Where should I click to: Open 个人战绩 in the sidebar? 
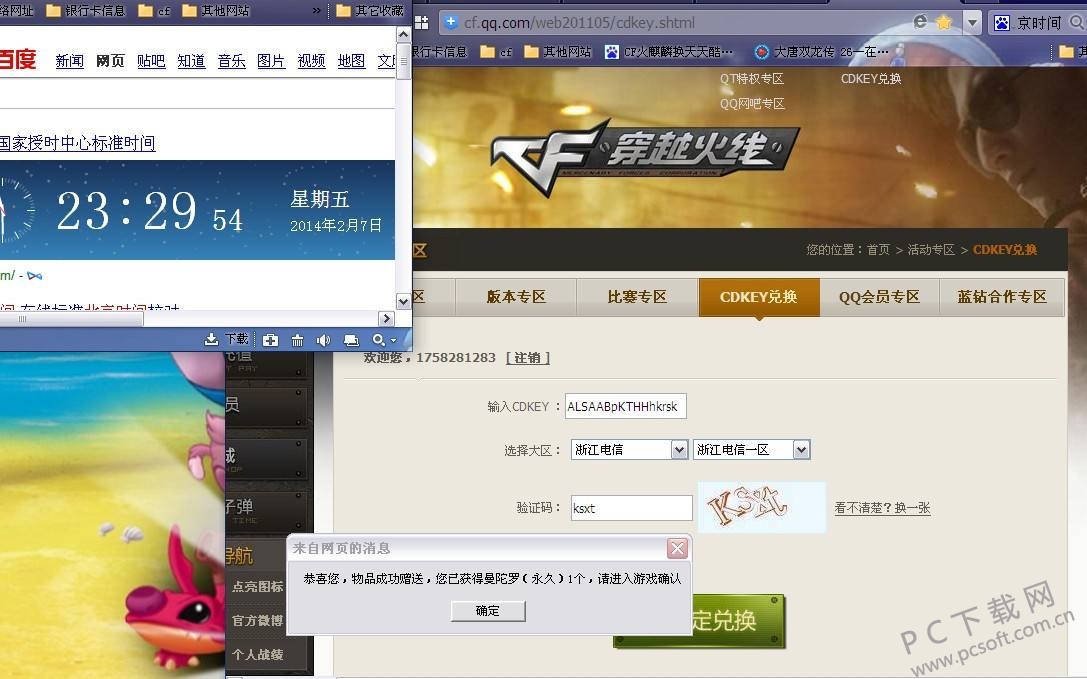pos(257,654)
